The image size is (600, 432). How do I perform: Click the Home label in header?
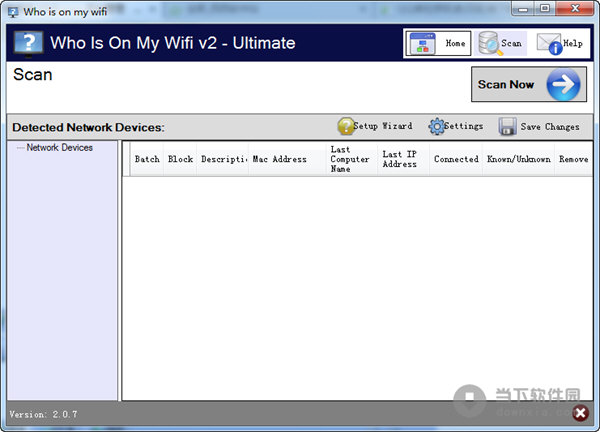455,43
